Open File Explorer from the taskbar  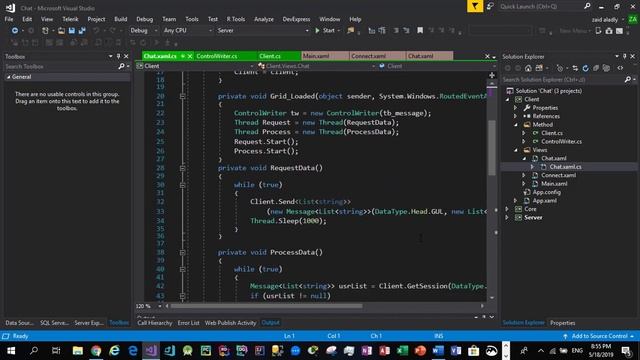(x=78, y=351)
